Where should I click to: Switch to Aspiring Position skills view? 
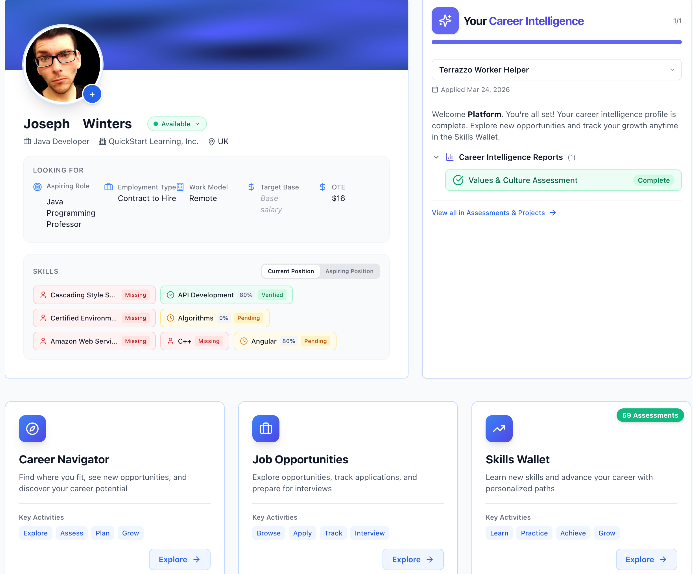tap(349, 271)
